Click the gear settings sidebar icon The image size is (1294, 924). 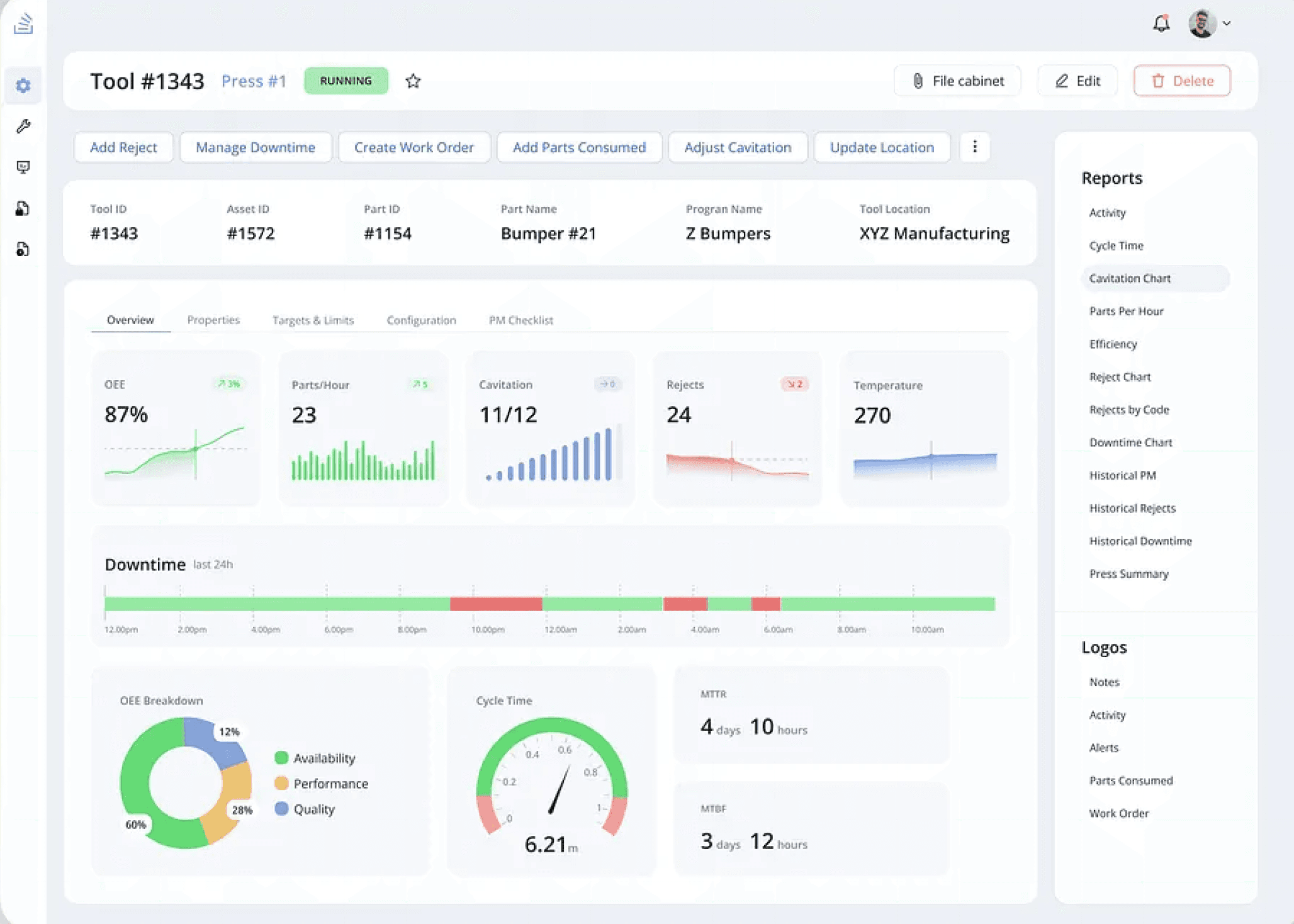[x=23, y=85]
